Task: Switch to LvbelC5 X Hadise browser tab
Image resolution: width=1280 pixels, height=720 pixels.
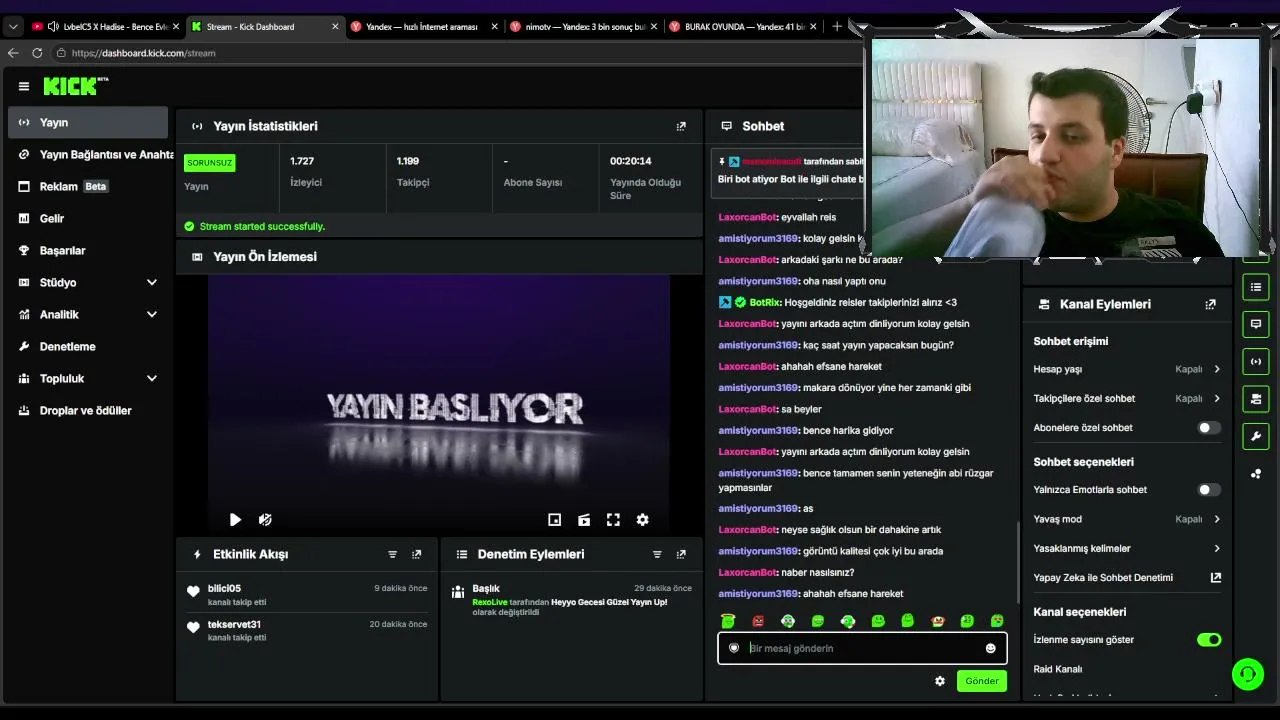Action: 105,27
